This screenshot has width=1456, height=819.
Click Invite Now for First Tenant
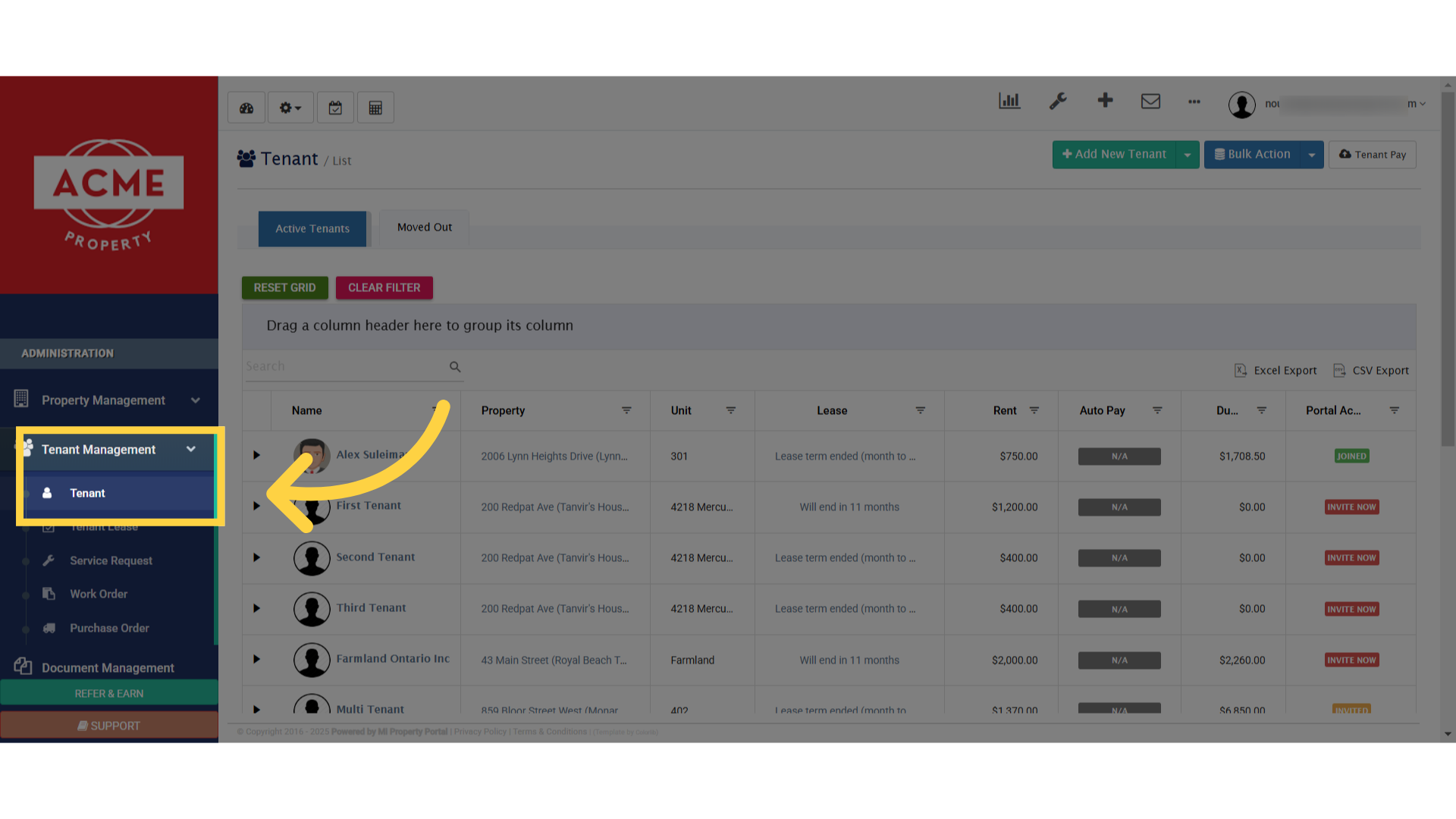1351,507
